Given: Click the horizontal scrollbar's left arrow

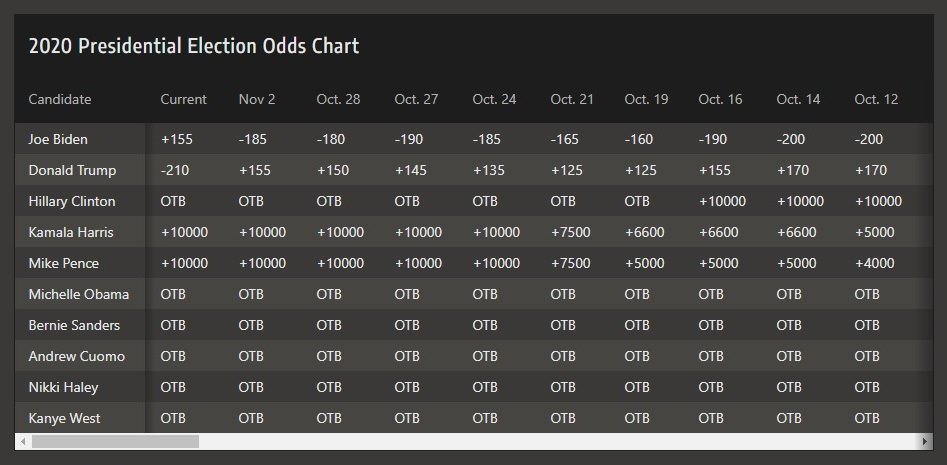Looking at the screenshot, I should coord(22,441).
